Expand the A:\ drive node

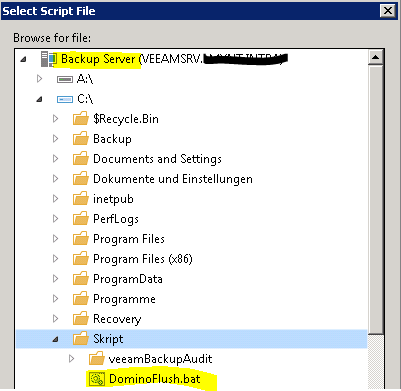pyautogui.click(x=39, y=79)
